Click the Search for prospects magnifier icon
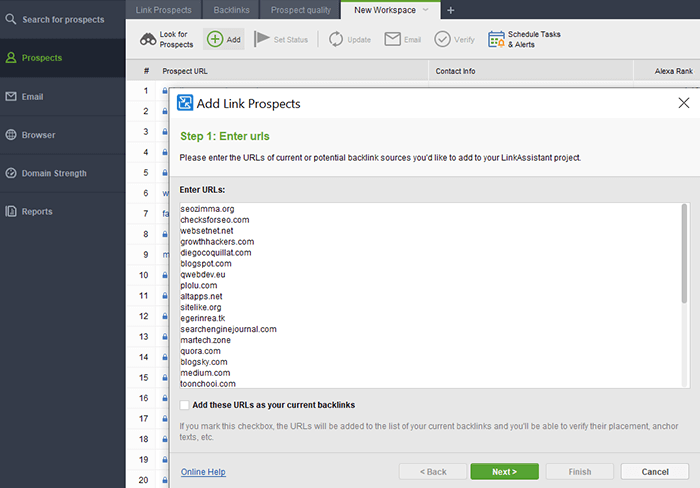This screenshot has width=700, height=488. pyautogui.click(x=11, y=19)
